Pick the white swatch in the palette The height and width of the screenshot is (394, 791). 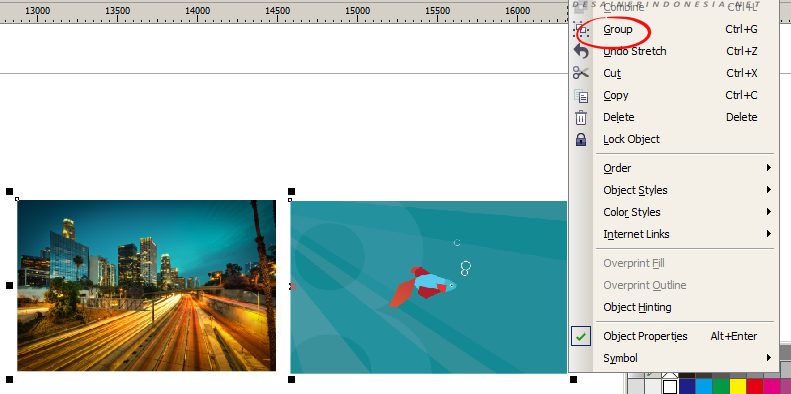669,387
